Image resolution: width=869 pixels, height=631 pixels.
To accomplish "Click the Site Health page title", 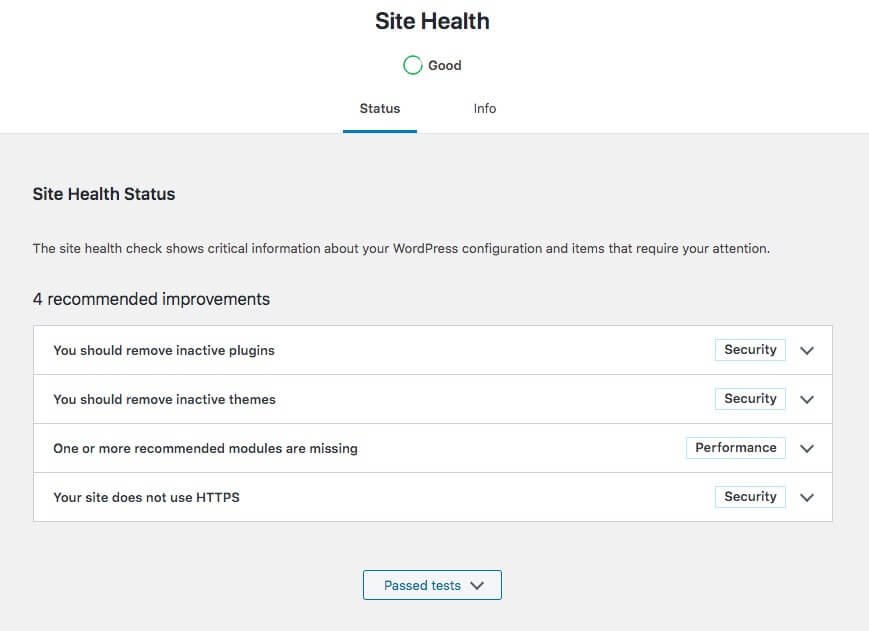I will (432, 21).
